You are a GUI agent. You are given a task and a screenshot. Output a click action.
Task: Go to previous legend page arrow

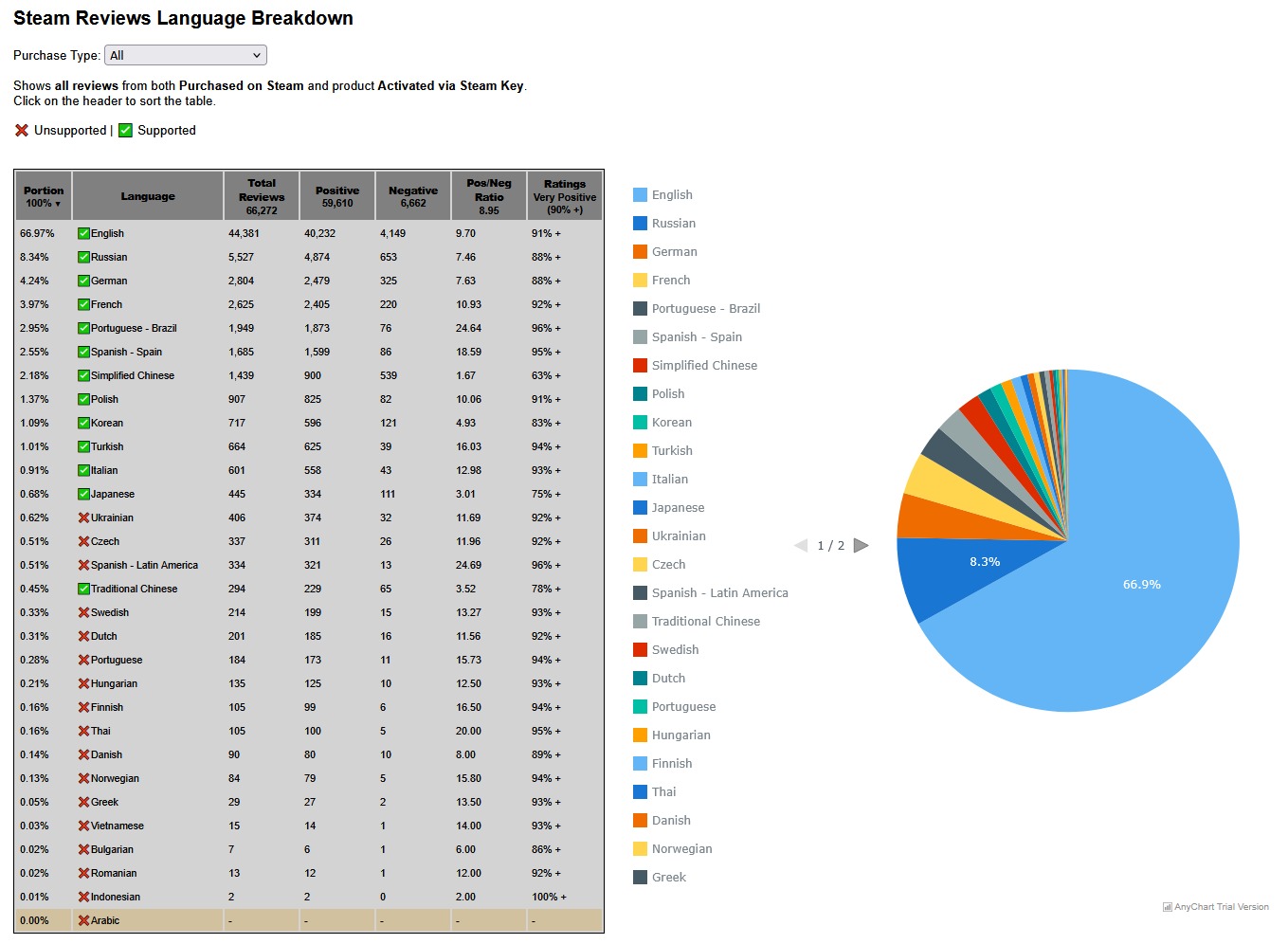pyautogui.click(x=801, y=545)
